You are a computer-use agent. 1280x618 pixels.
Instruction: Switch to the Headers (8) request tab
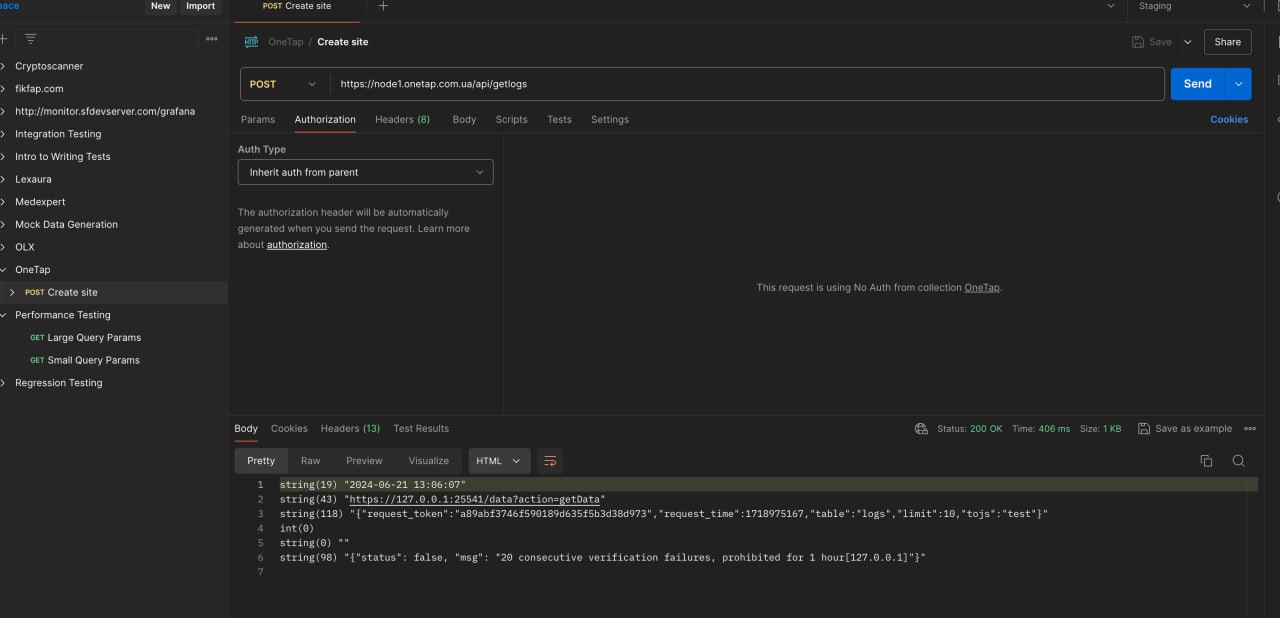click(x=402, y=119)
